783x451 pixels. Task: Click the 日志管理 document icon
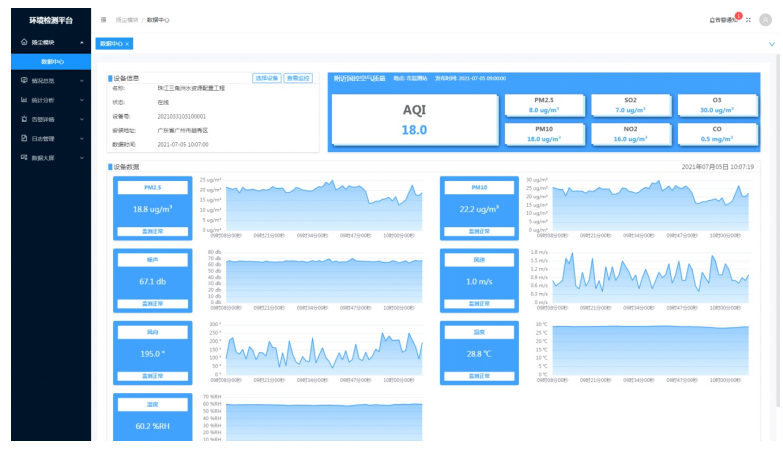coord(24,138)
